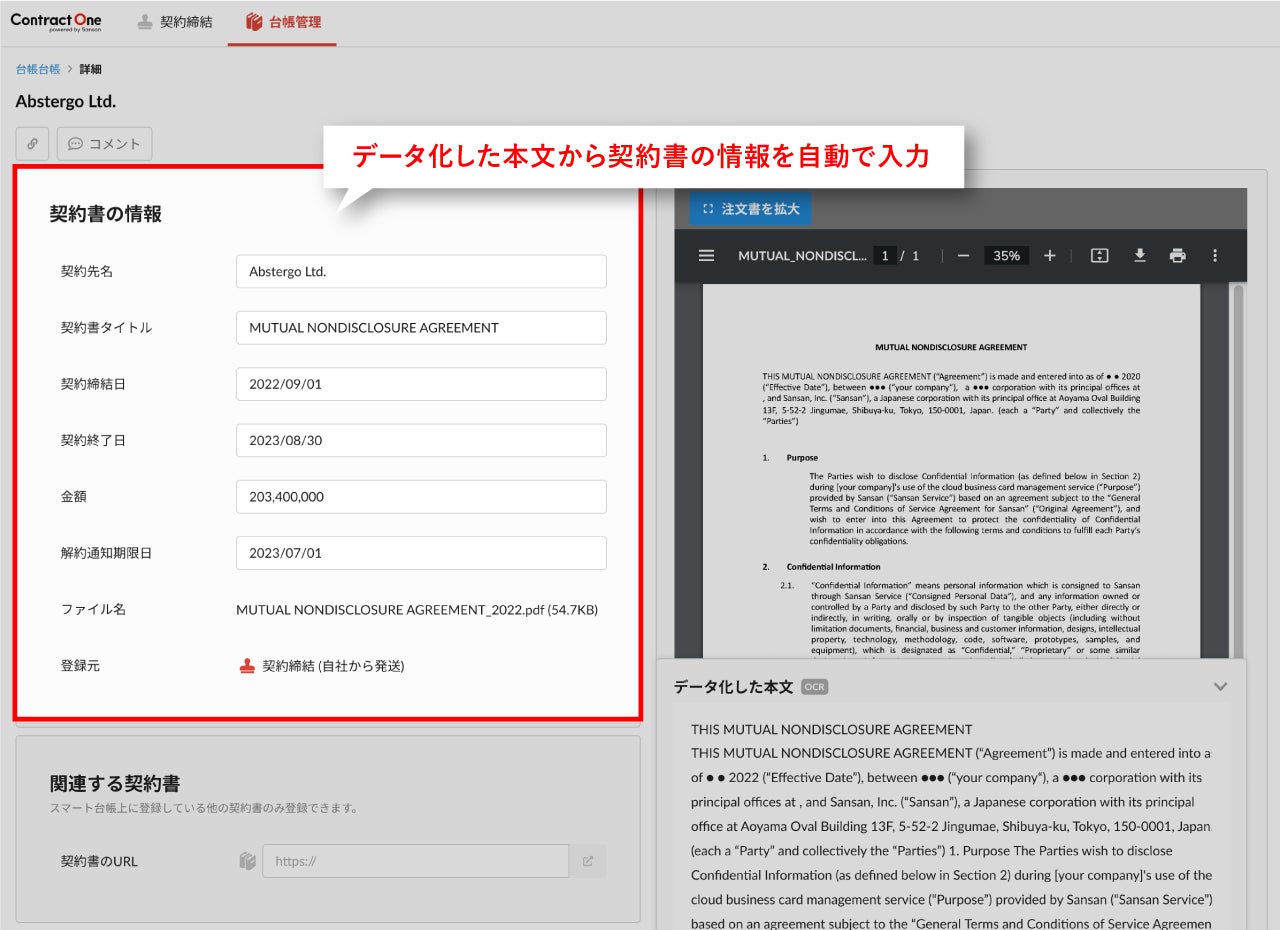Click the 35% zoom level field
Viewport: 1280px width, 930px height.
tap(1006, 256)
